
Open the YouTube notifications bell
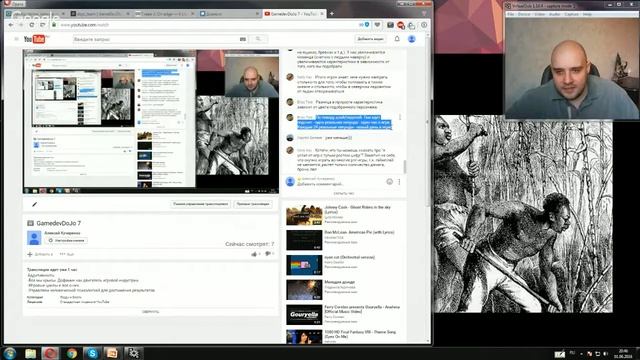click(x=397, y=39)
